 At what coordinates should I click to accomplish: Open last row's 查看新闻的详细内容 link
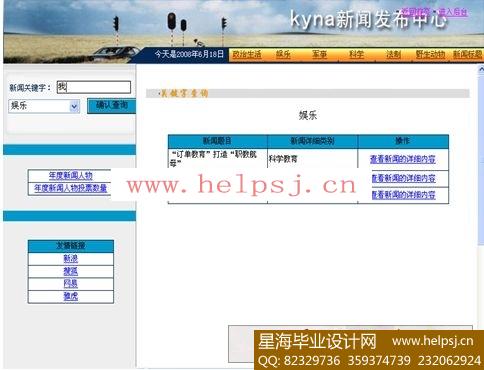tap(403, 195)
